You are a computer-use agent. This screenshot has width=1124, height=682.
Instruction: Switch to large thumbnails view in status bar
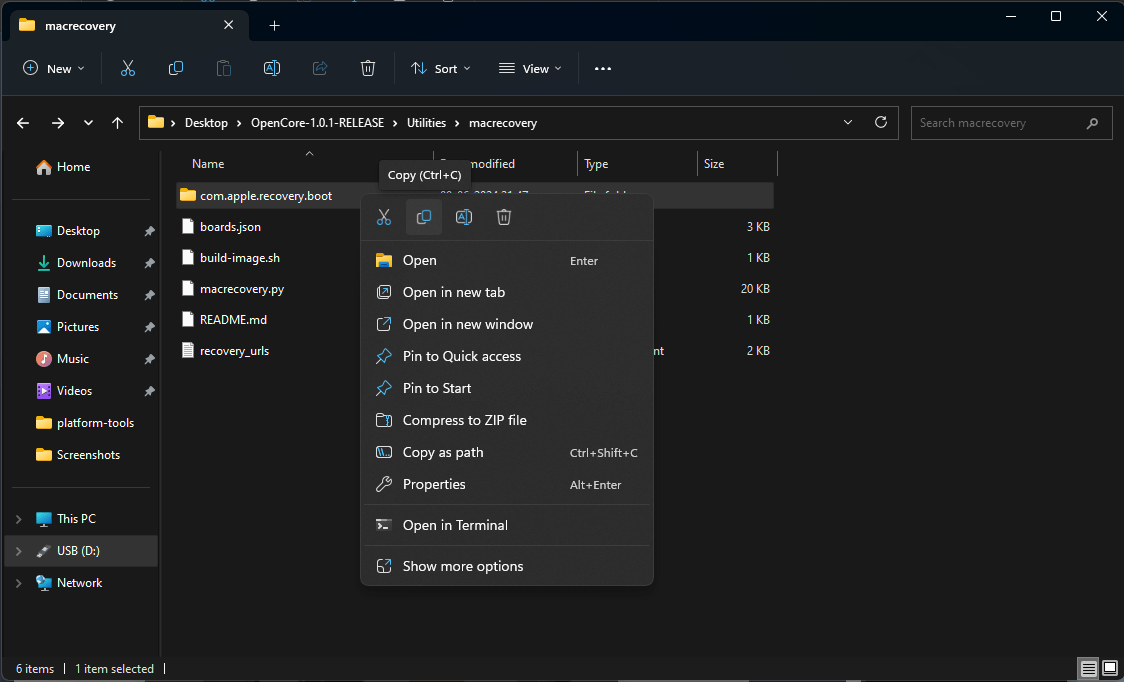[x=1110, y=668]
